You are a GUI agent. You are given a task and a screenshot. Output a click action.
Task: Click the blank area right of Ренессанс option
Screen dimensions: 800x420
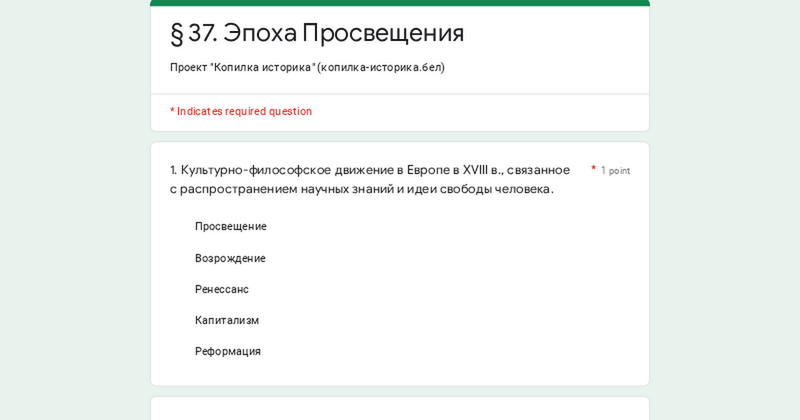click(450, 289)
